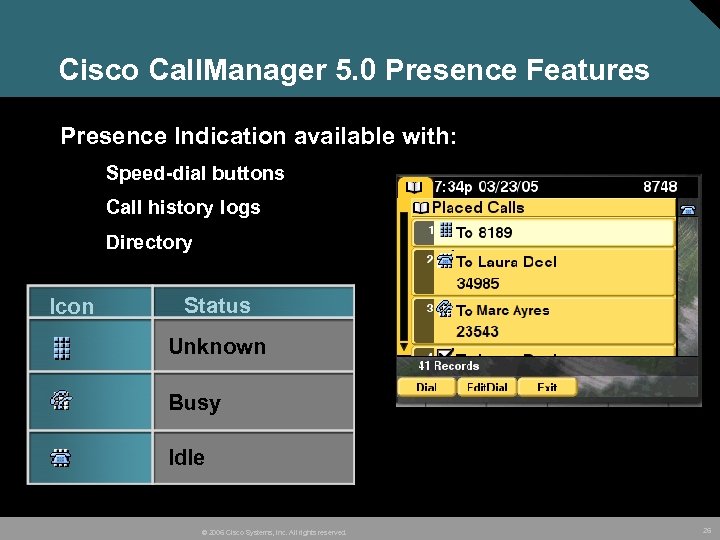720x540 pixels.
Task: Click the Exit softkey
Action: point(547,387)
